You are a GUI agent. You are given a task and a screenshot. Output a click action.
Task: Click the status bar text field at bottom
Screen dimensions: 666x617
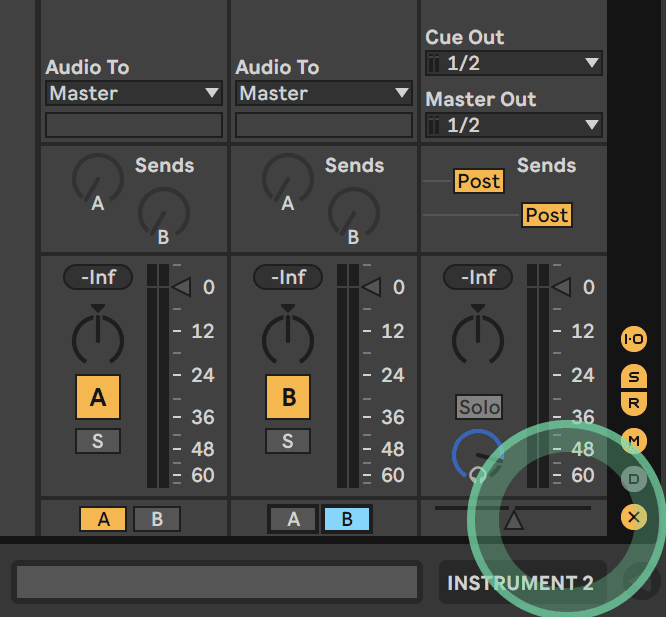pyautogui.click(x=217, y=582)
